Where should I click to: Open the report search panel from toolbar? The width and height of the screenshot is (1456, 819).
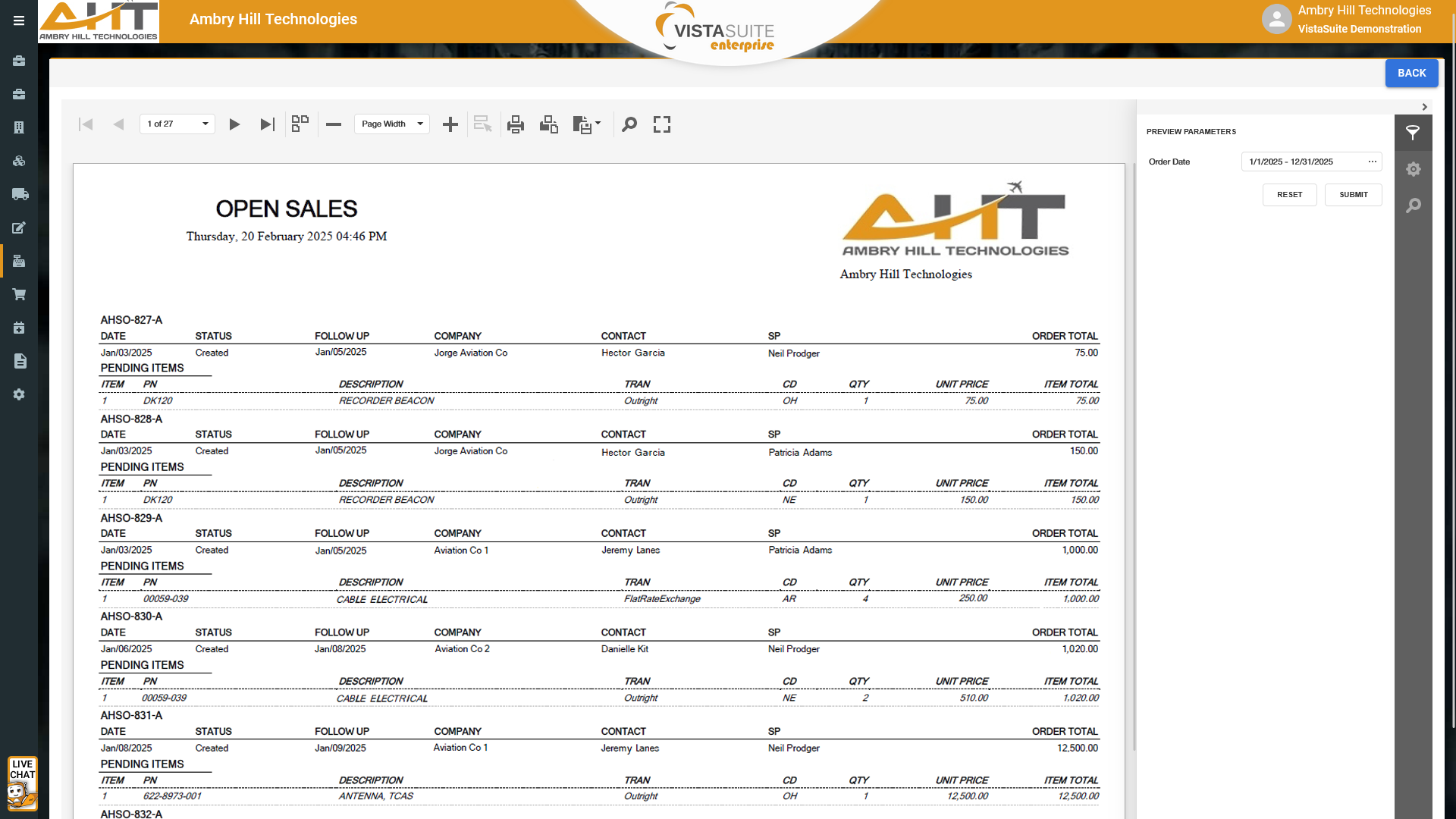click(629, 124)
